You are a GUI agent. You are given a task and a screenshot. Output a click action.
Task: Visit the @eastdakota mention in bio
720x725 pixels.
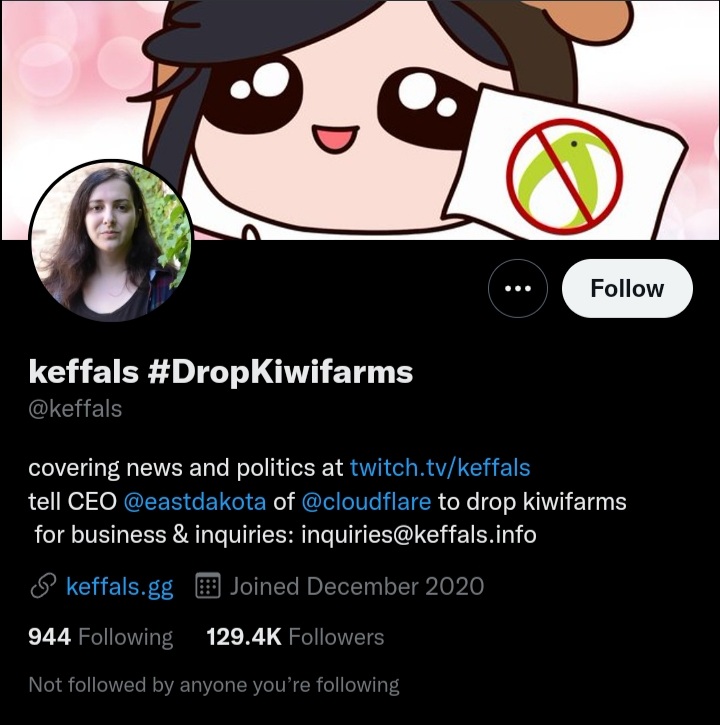pyautogui.click(x=195, y=502)
